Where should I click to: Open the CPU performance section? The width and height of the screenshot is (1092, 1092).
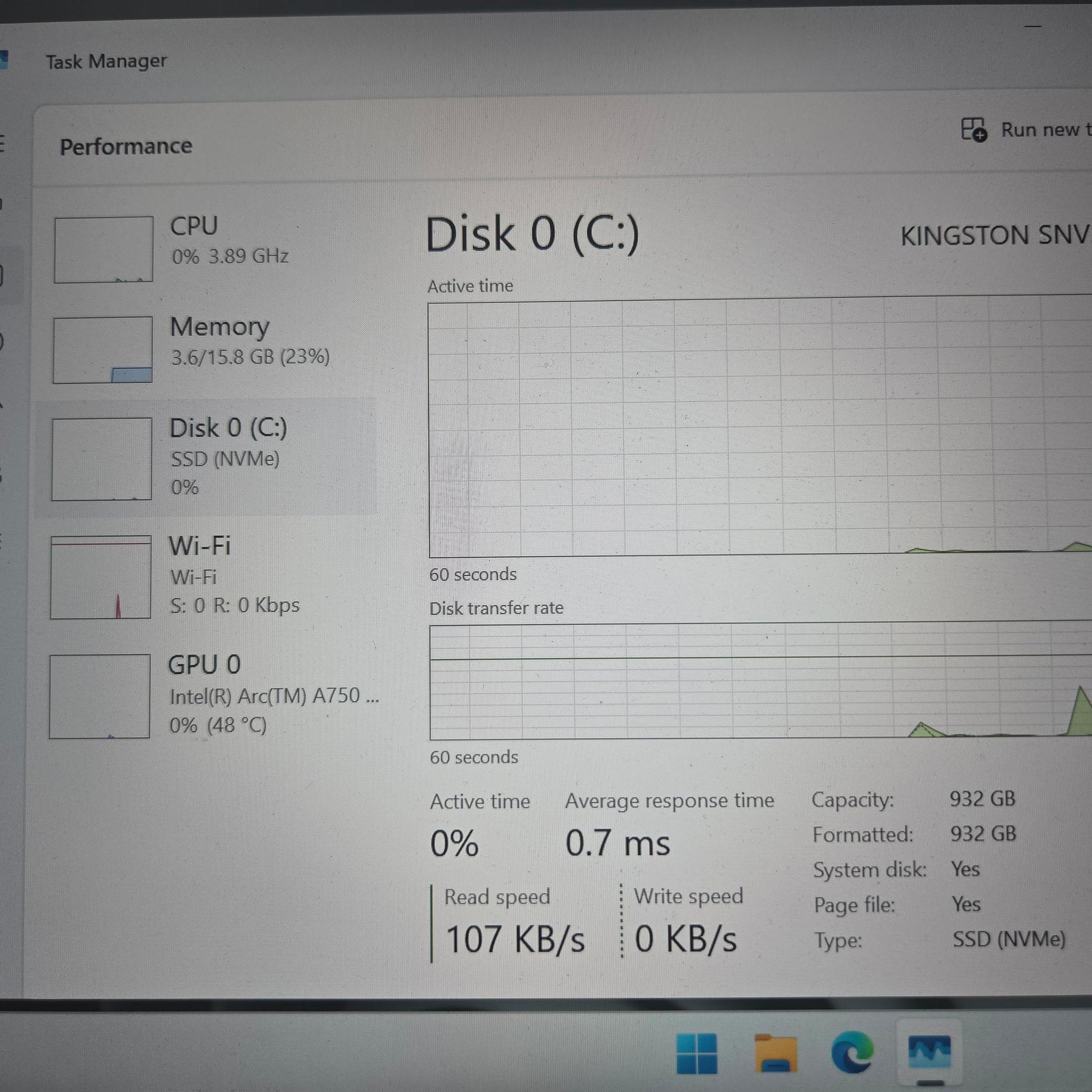click(x=206, y=248)
